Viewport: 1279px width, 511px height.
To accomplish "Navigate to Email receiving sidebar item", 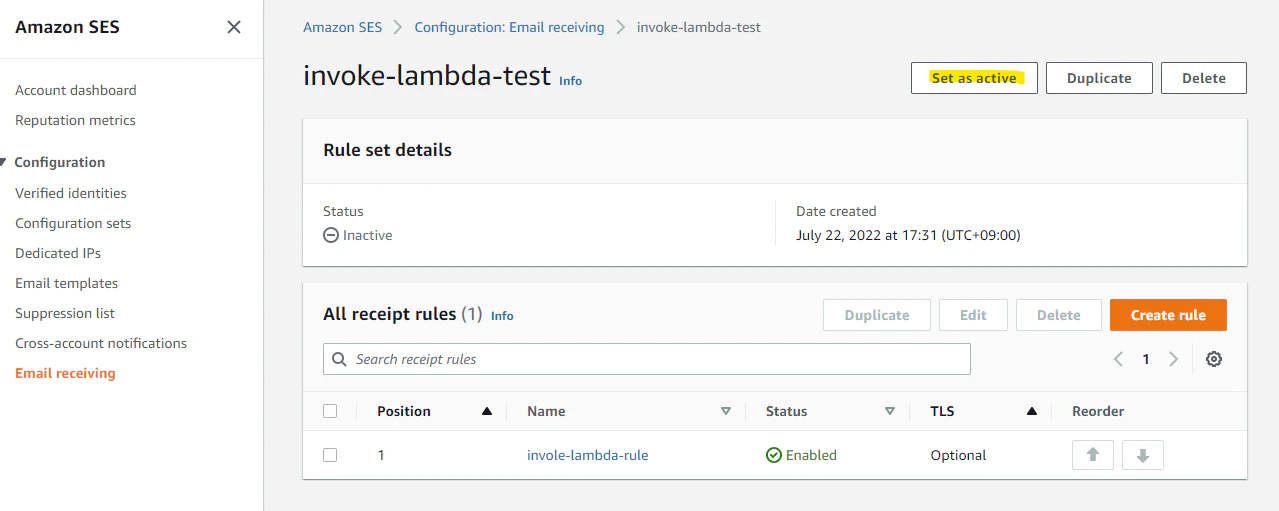I will click(65, 373).
